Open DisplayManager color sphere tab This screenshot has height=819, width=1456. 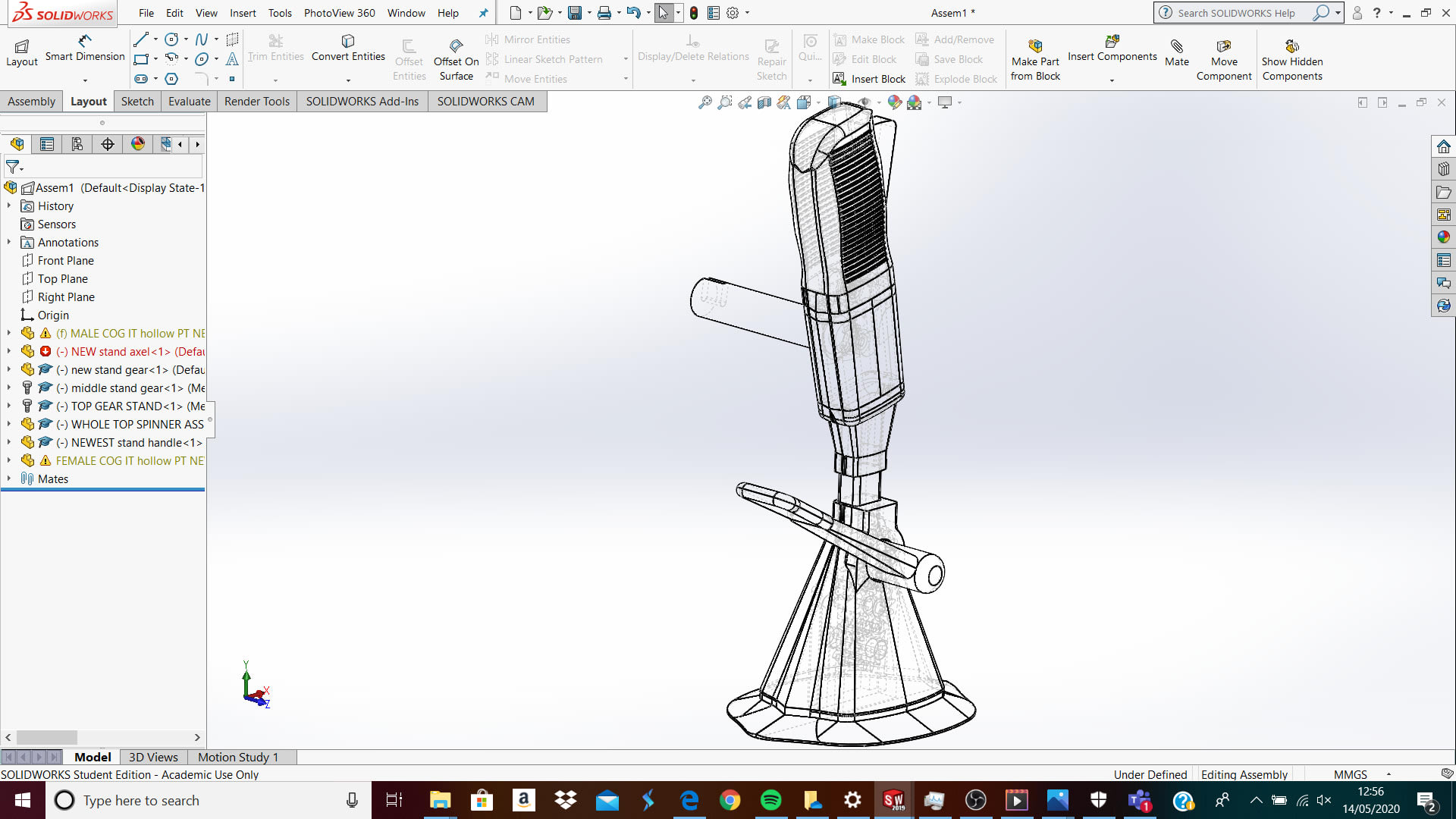point(138,144)
